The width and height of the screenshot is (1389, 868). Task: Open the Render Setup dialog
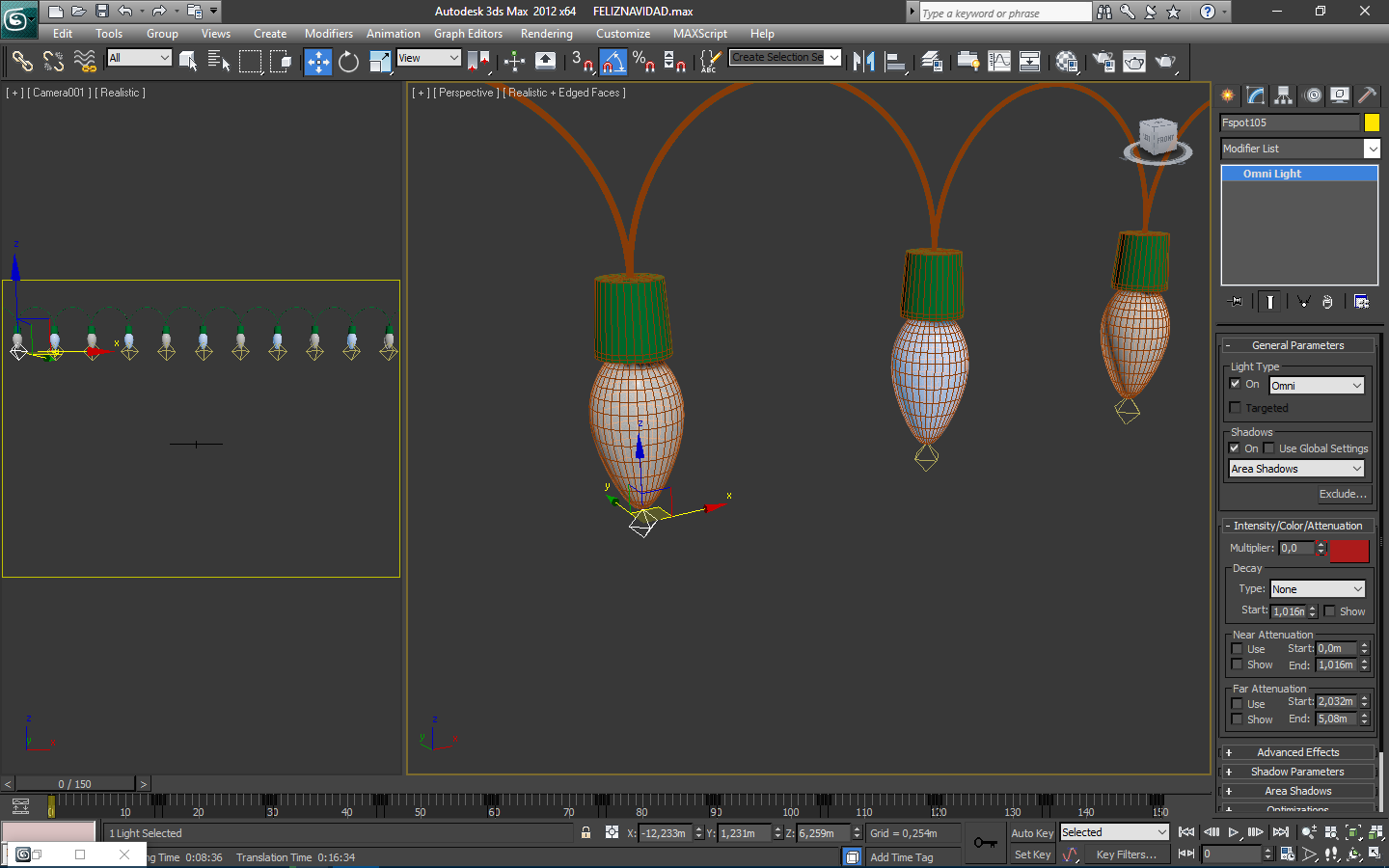coord(1103,62)
